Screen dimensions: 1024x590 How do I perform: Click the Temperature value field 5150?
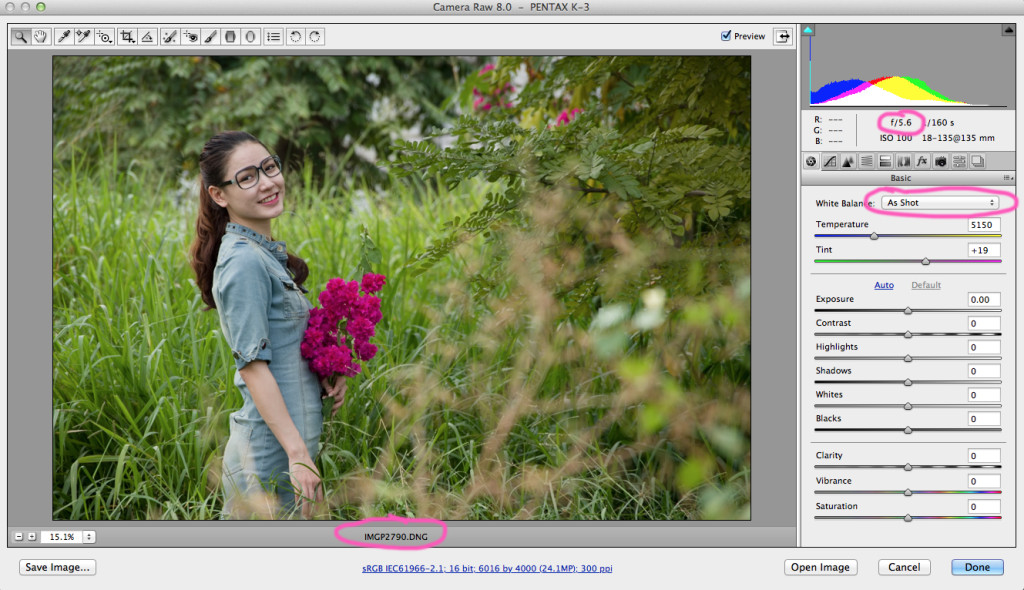tap(984, 225)
